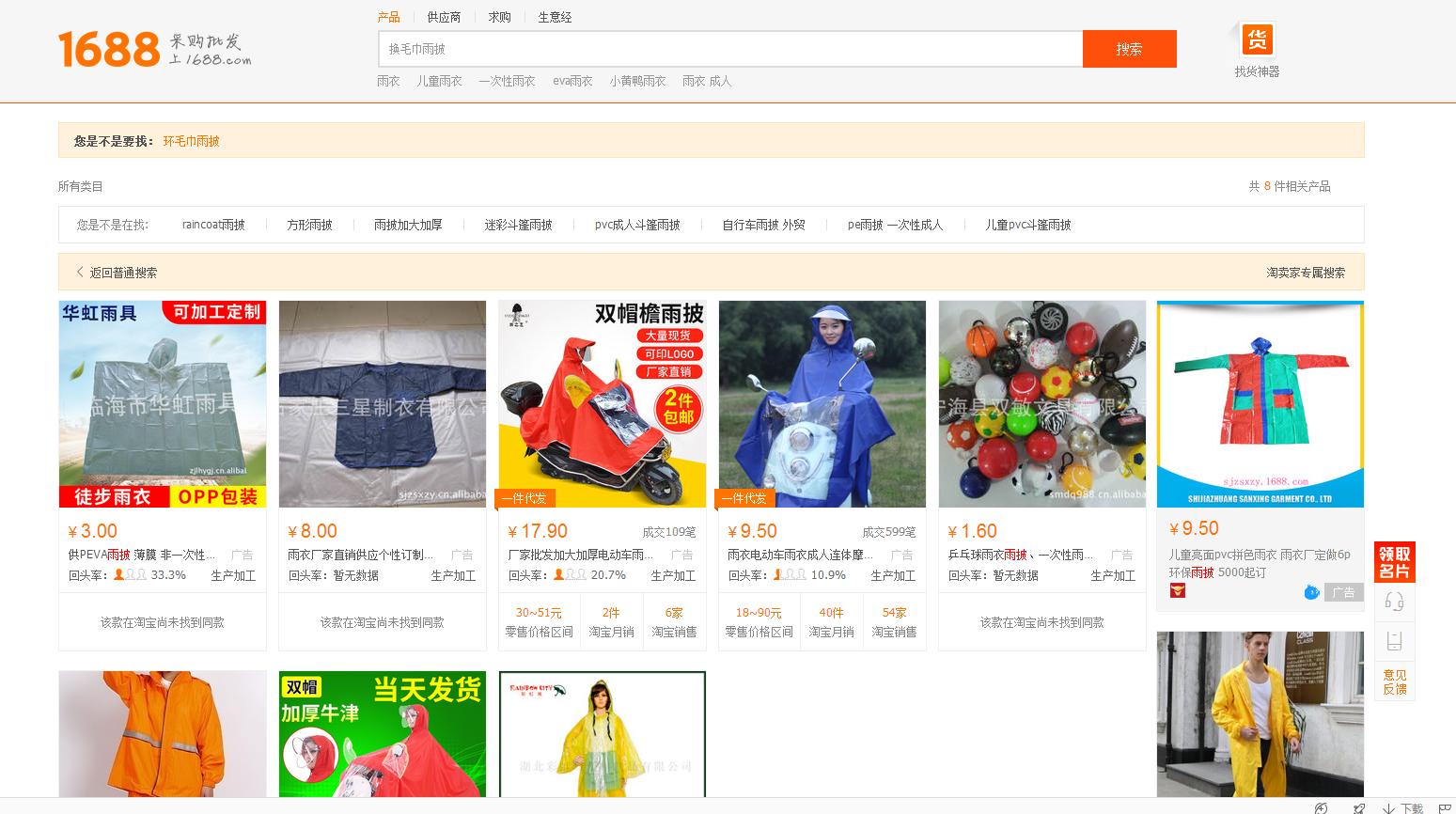Switch to the 求购 tab

click(x=499, y=16)
